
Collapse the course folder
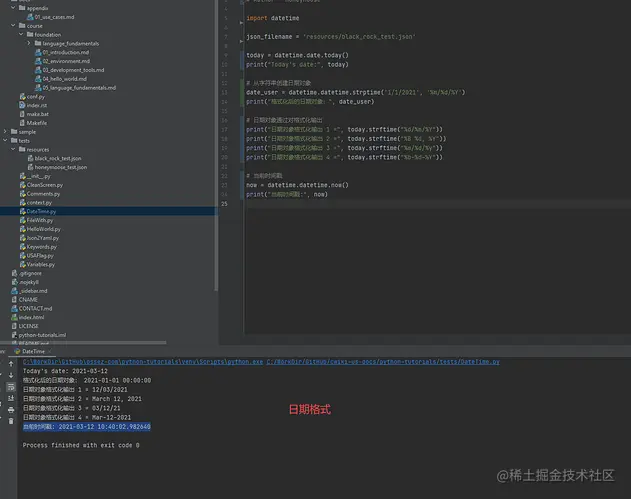(13, 25)
